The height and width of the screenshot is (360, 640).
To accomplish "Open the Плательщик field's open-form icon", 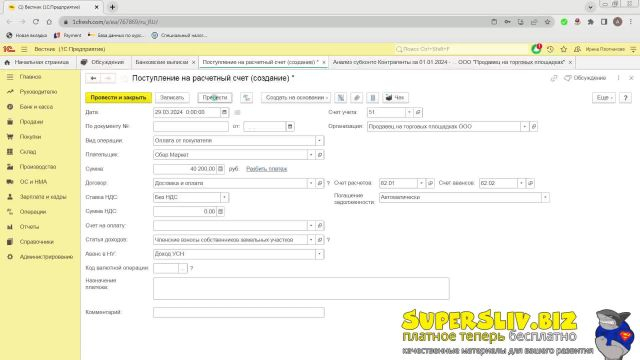I will pyautogui.click(x=320, y=155).
